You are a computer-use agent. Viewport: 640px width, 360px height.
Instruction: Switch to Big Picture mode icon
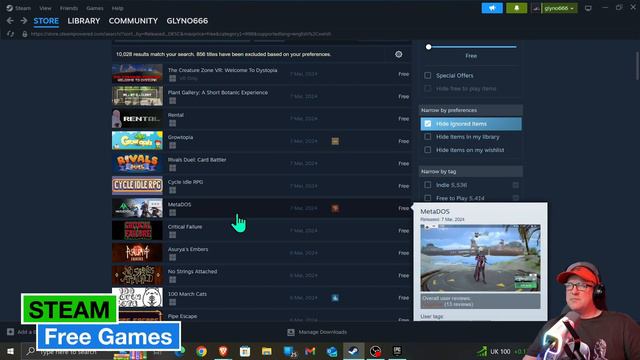click(588, 8)
